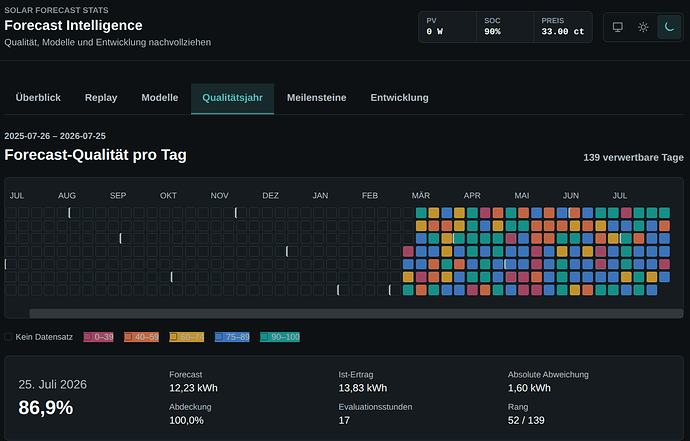Viewport: 690px width, 441px height.
Task: Click the '139 verwertbare Tage' counter
Action: pos(633,158)
